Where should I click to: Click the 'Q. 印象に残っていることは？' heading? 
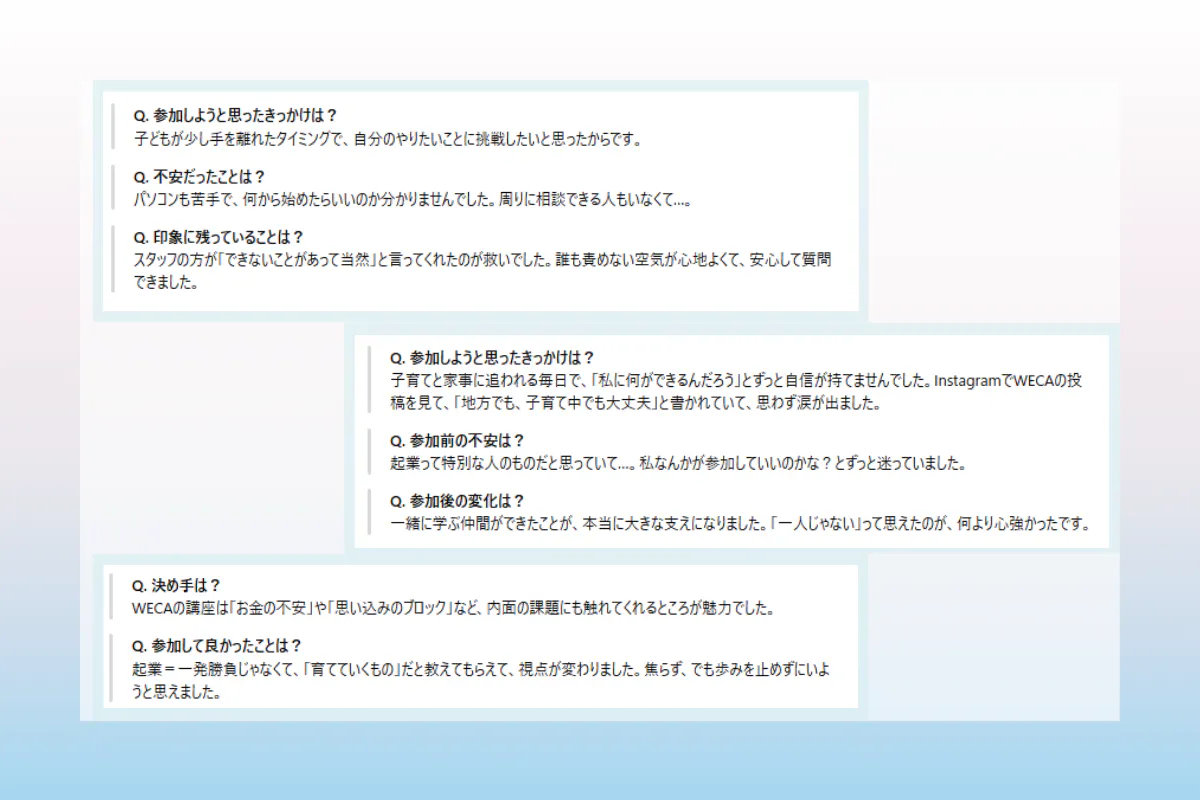tap(218, 237)
